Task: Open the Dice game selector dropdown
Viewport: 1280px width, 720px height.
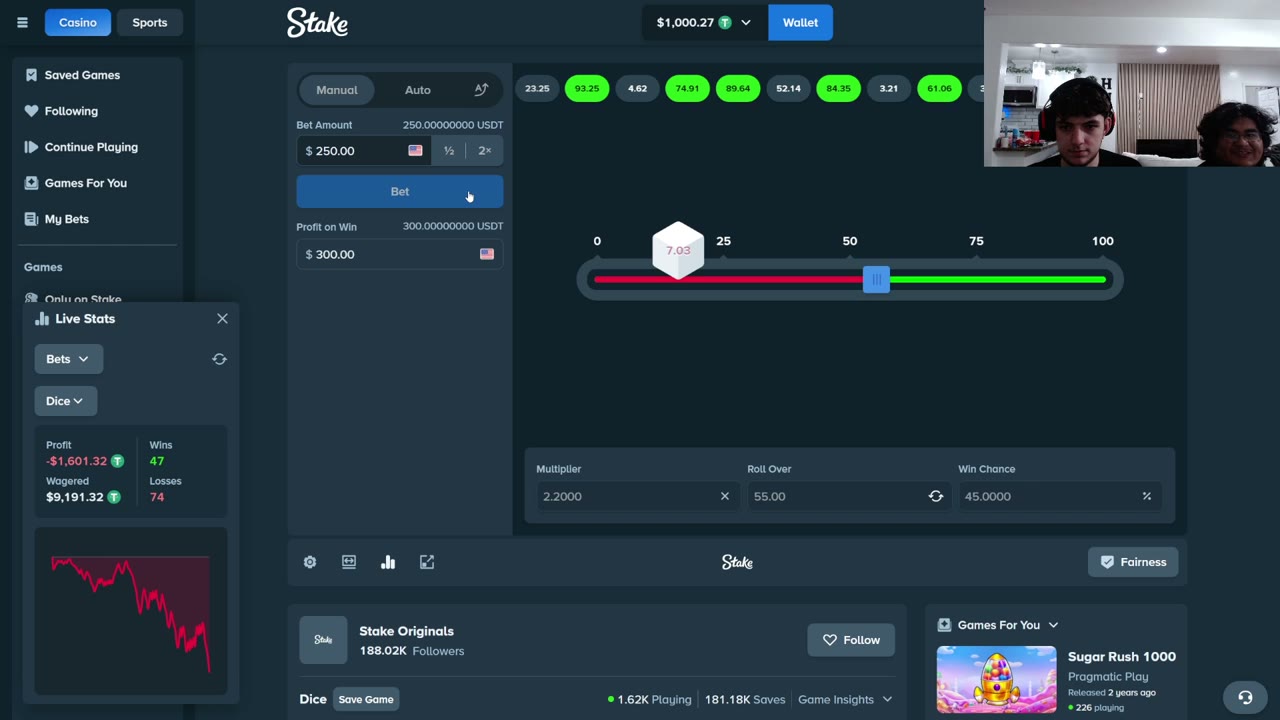Action: click(x=65, y=401)
